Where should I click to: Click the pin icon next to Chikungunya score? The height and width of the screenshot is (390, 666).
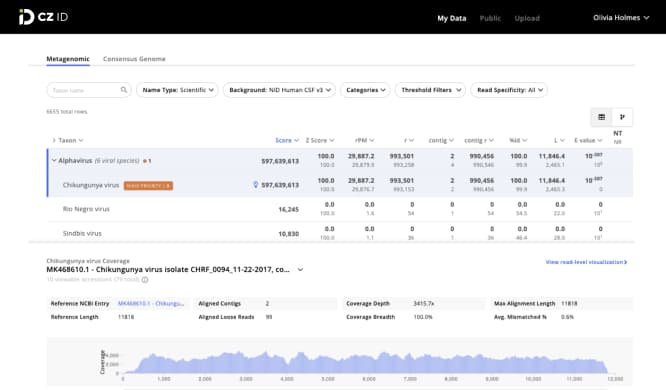(x=255, y=185)
